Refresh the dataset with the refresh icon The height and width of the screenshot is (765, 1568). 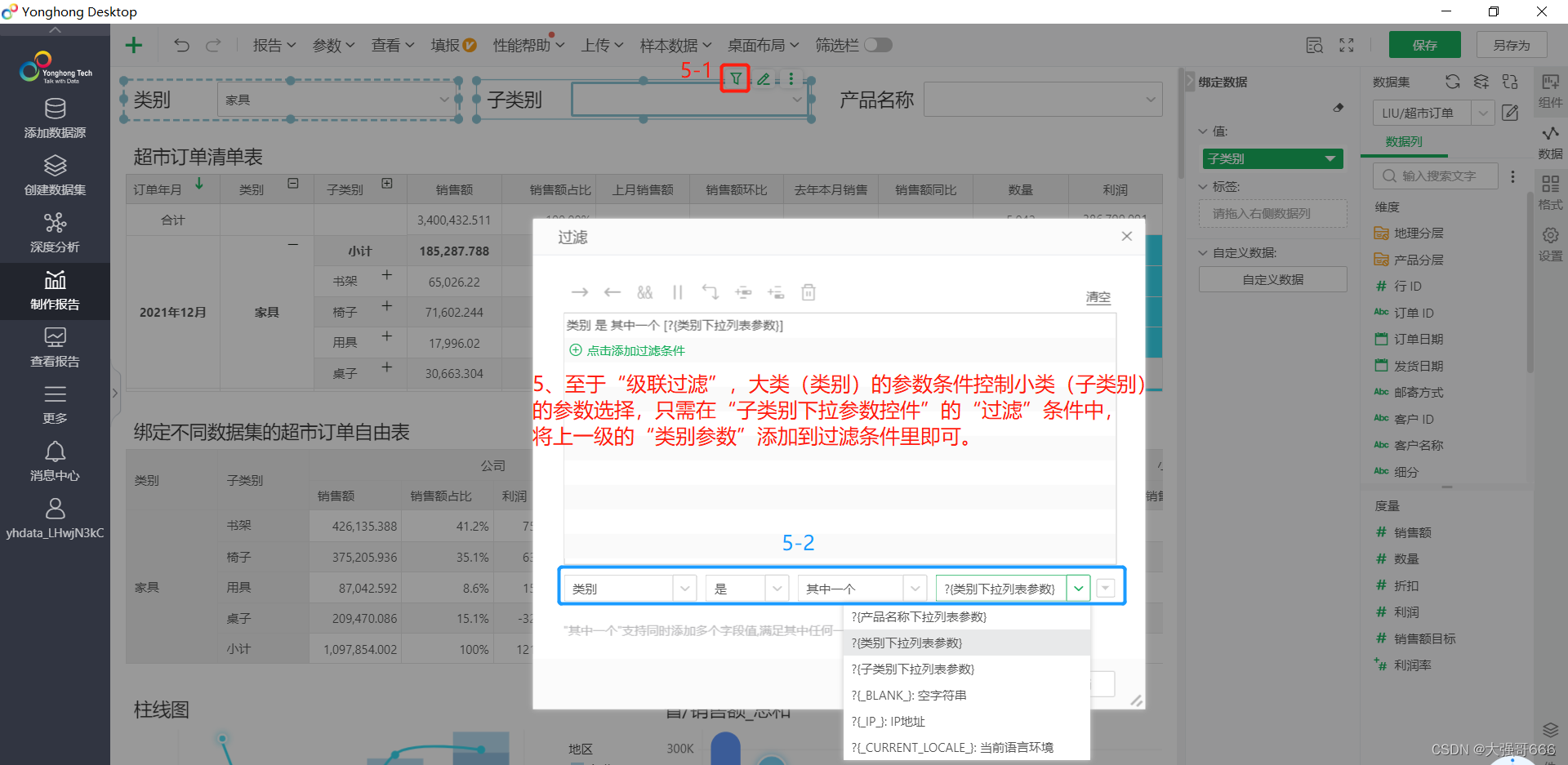tap(1452, 82)
